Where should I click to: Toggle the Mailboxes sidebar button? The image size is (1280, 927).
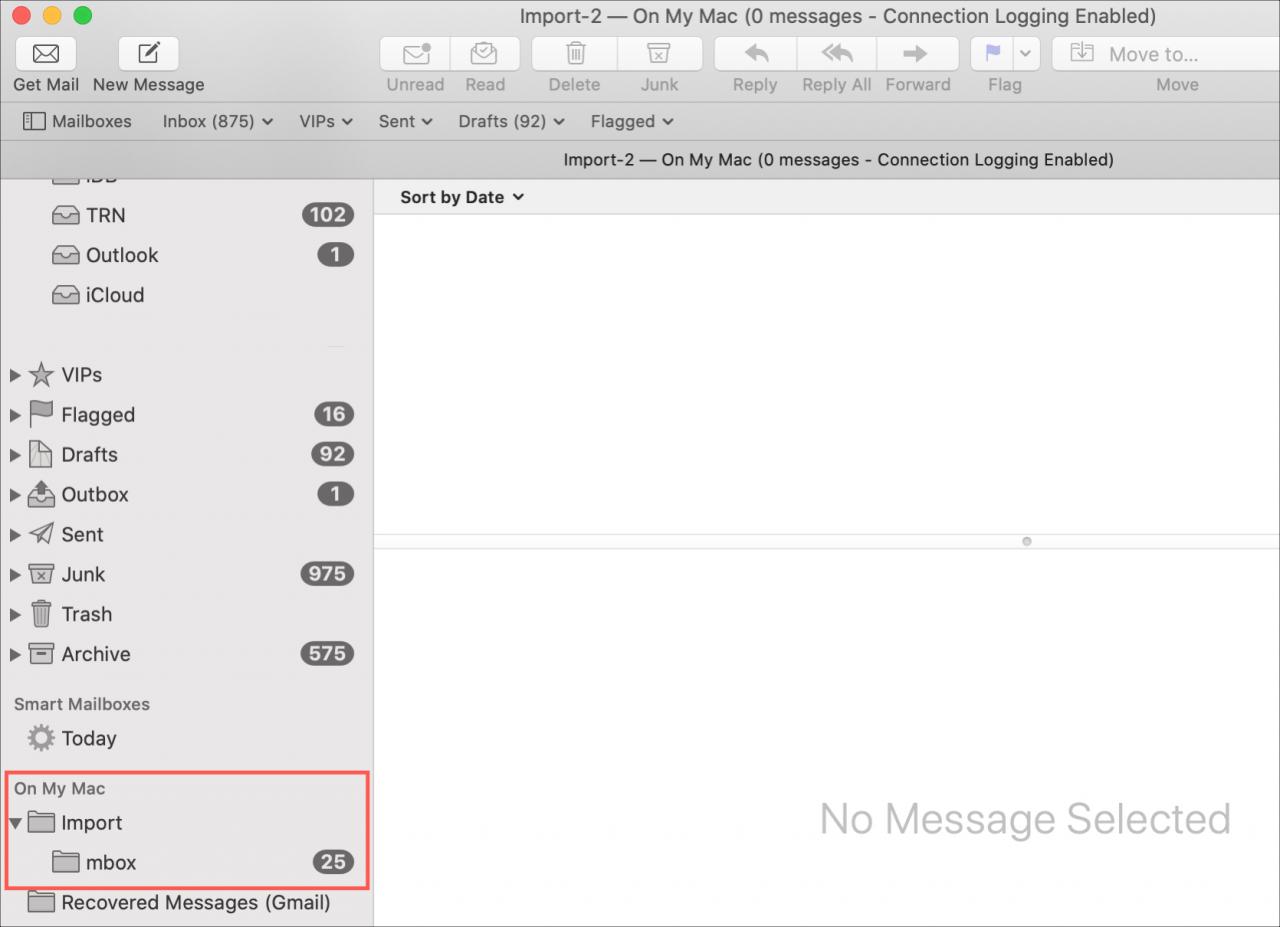(x=77, y=121)
